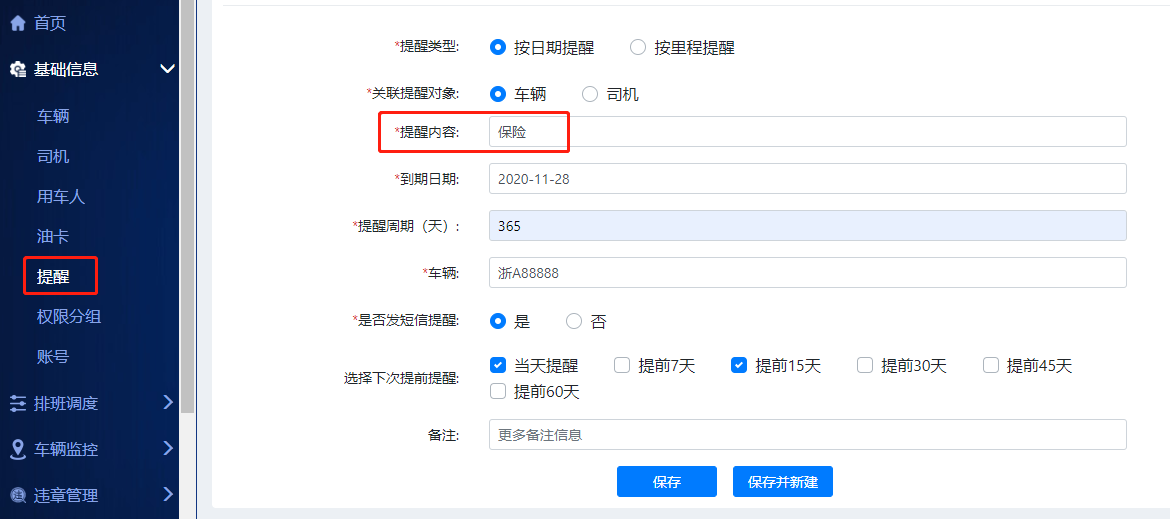The height and width of the screenshot is (519, 1170).
Task: Click the 车辆监控 location pin icon
Action: coord(18,449)
